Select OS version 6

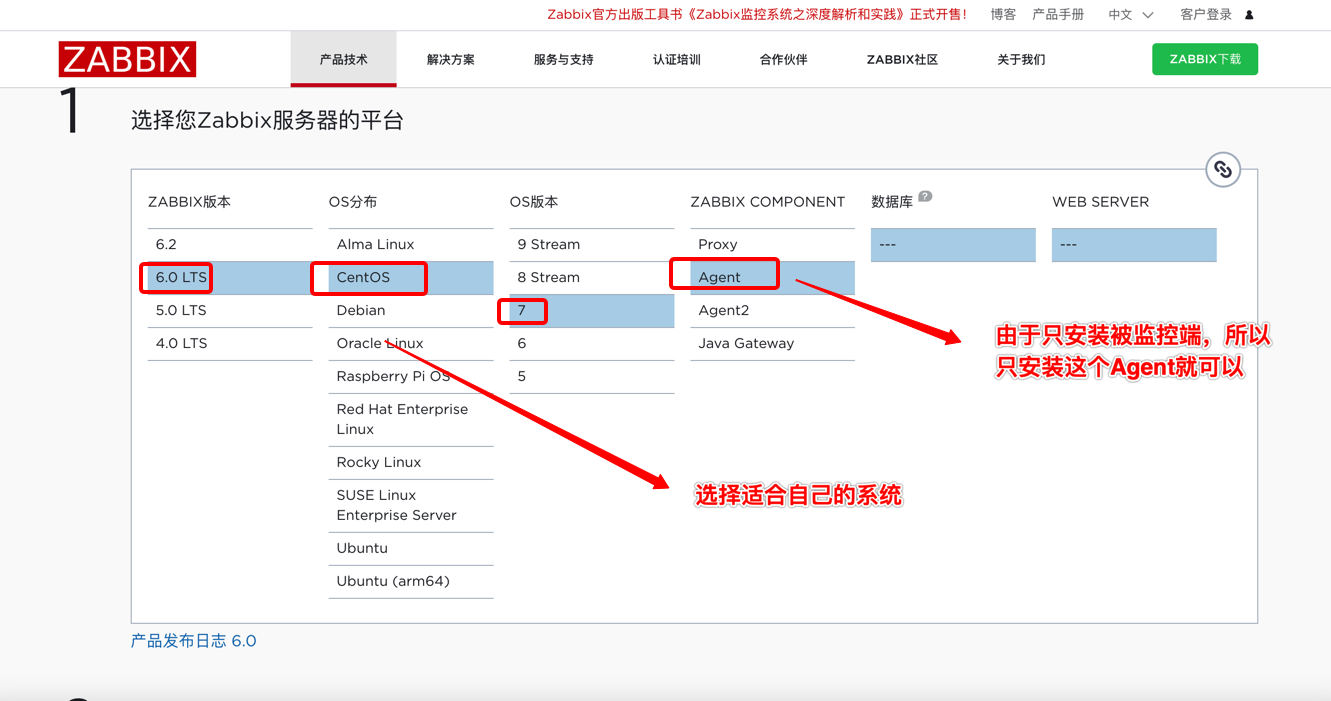click(592, 344)
